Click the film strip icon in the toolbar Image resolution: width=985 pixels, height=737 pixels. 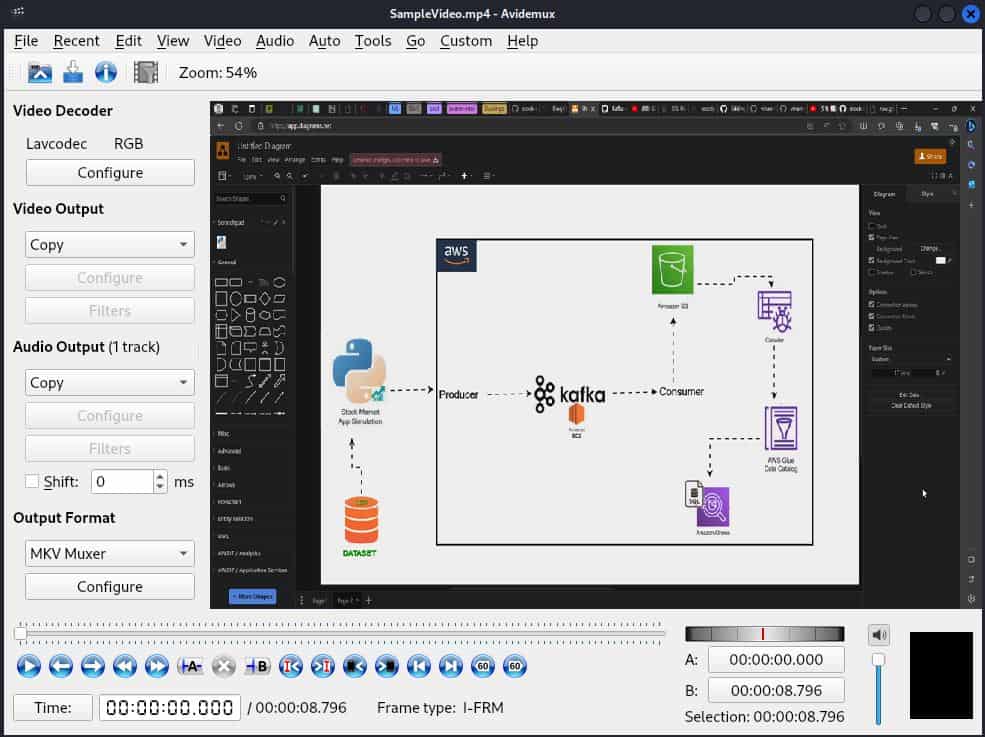click(x=146, y=73)
